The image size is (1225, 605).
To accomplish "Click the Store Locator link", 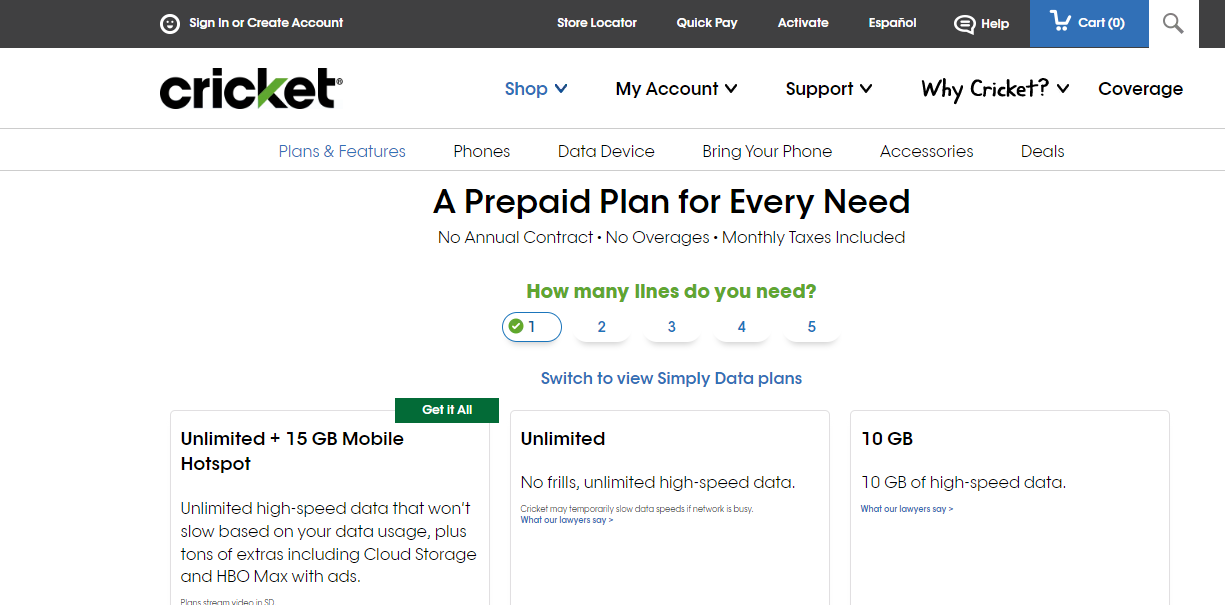I will 597,23.
